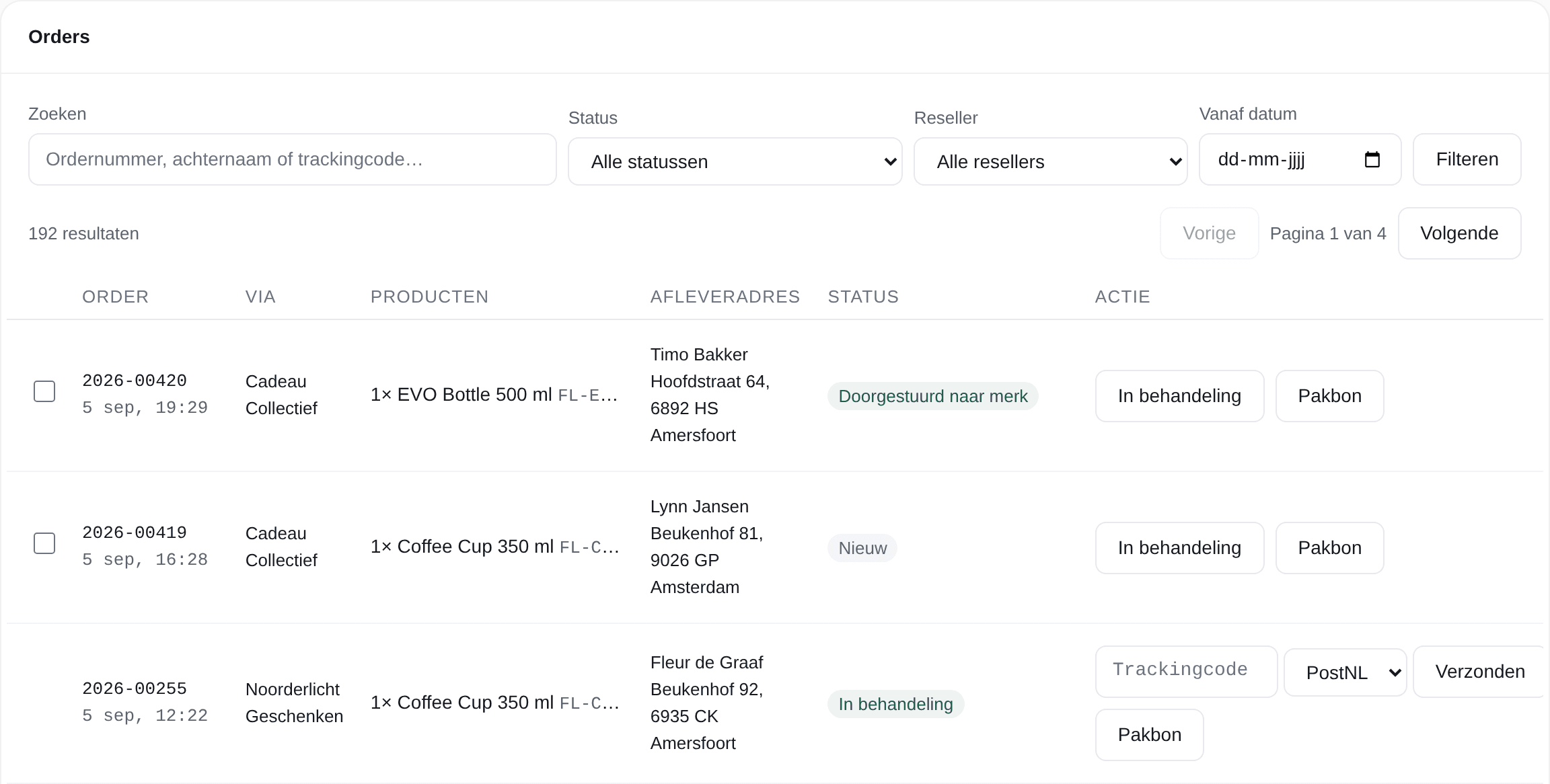Click the Orders page heading

59,37
